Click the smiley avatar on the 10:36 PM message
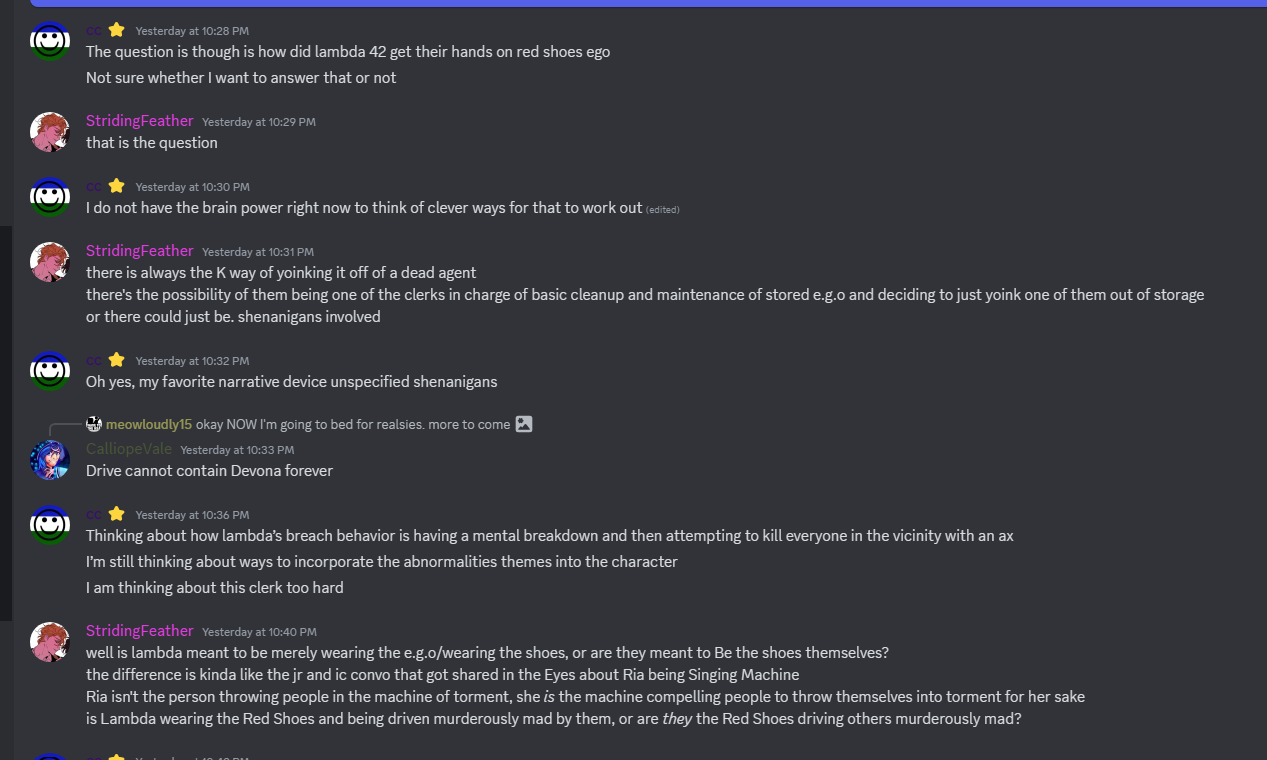The width and height of the screenshot is (1267, 760). point(50,525)
